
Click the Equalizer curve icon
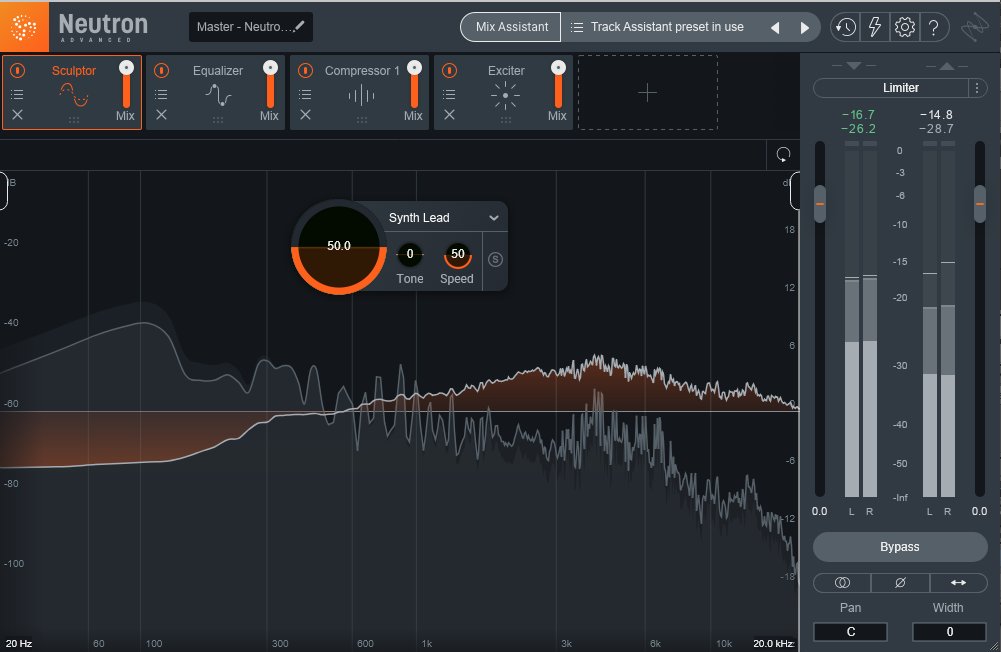pyautogui.click(x=218, y=95)
